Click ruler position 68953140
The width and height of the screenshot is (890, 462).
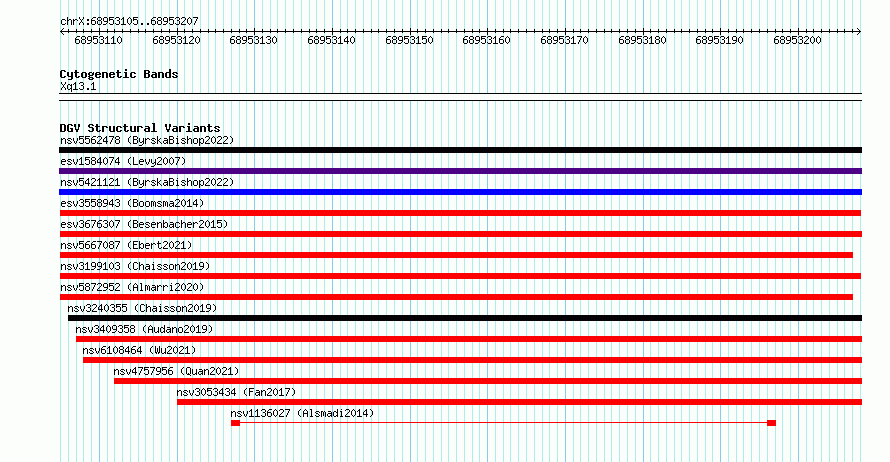(x=331, y=40)
